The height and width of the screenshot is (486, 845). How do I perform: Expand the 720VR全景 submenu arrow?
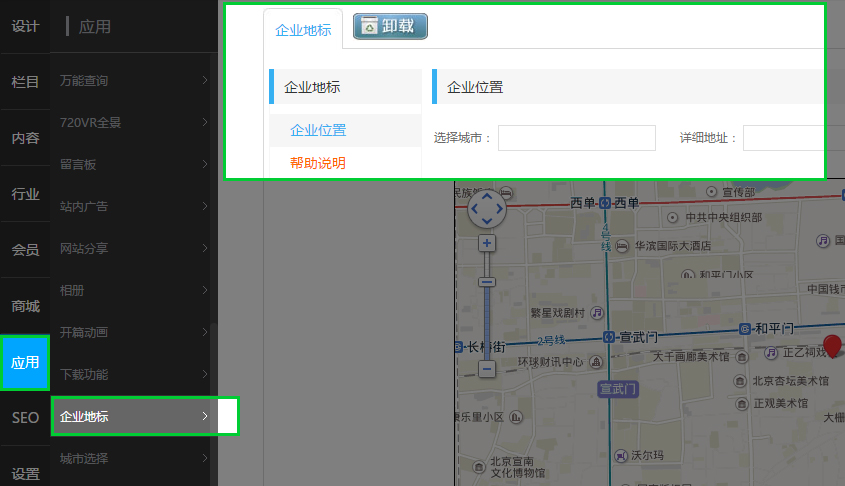(x=204, y=122)
